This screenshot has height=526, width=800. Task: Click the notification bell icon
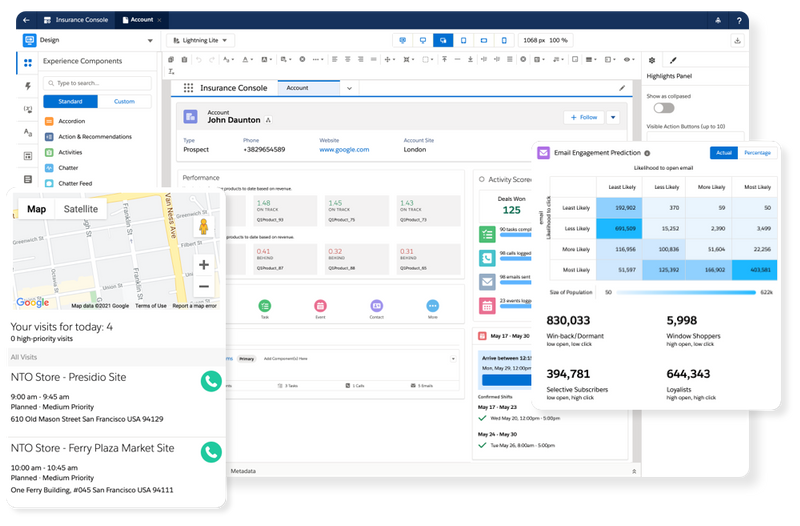click(718, 20)
